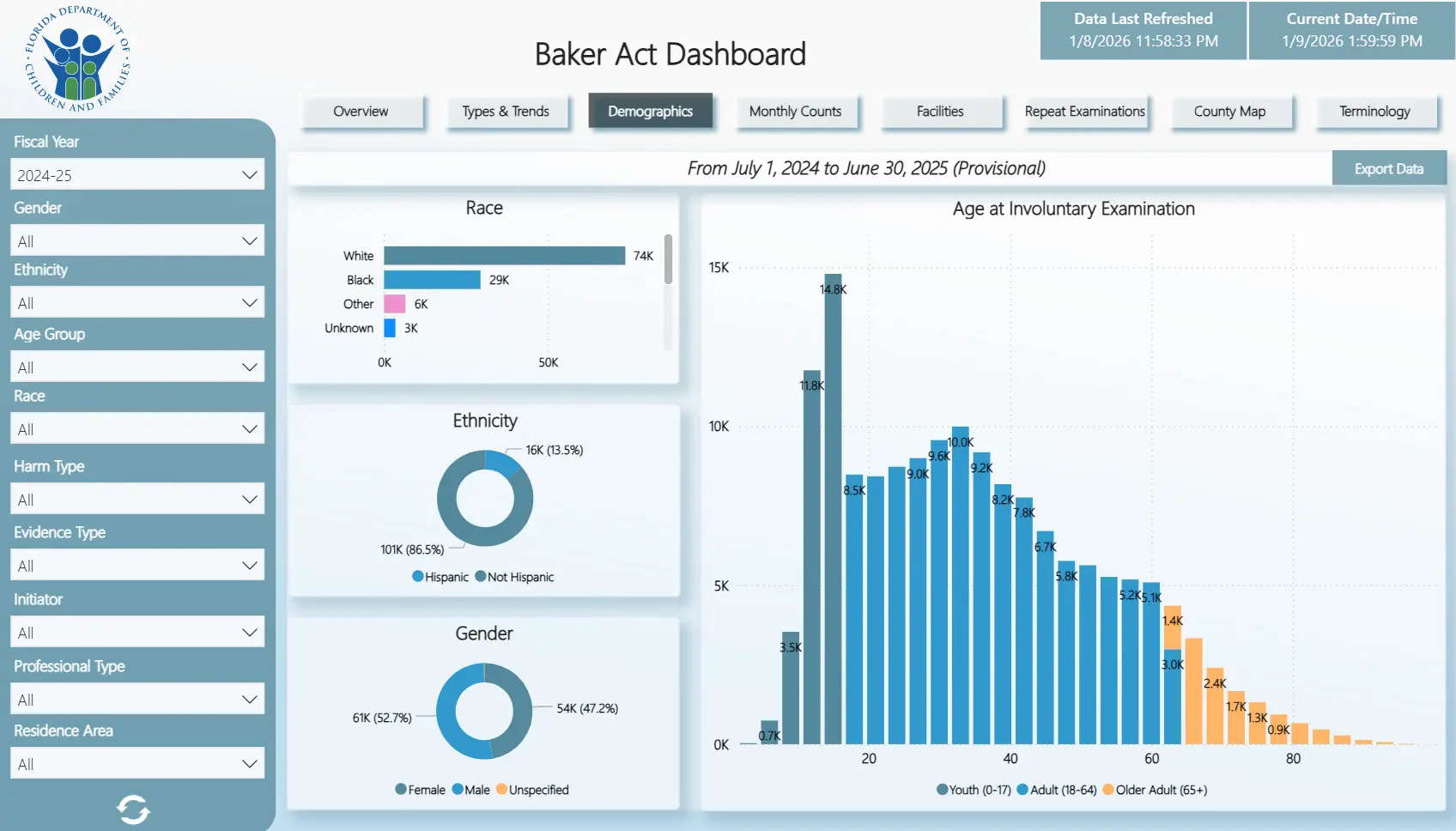Click the Older Adult (65+) legend item
The height and width of the screenshot is (831, 1456).
(x=1155, y=790)
